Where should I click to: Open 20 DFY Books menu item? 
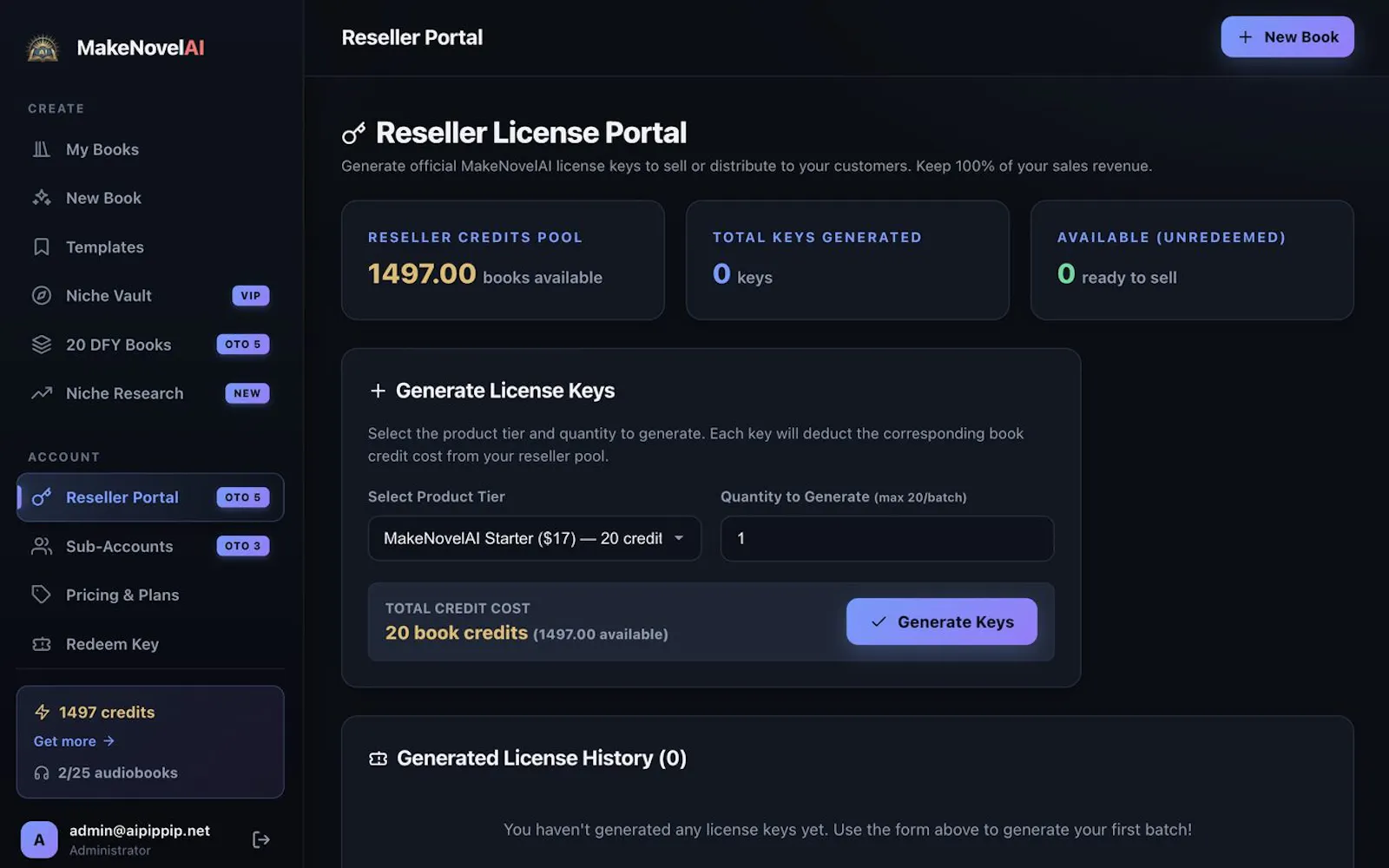coord(150,345)
